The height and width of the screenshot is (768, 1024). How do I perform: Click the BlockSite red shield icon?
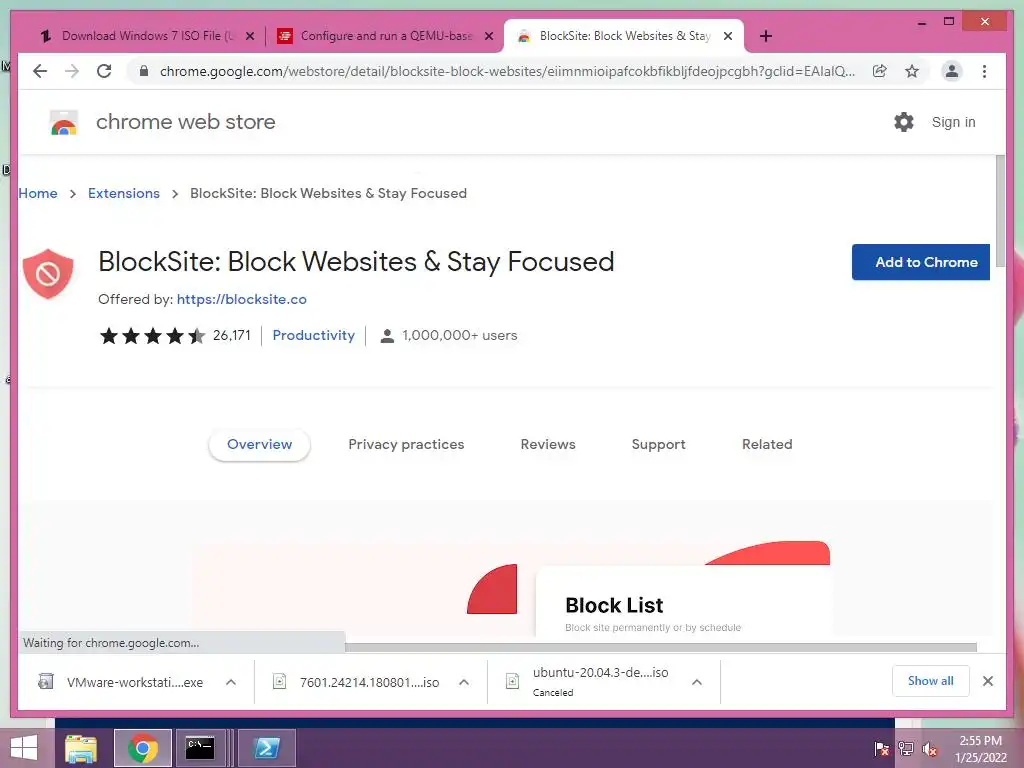pyautogui.click(x=48, y=274)
